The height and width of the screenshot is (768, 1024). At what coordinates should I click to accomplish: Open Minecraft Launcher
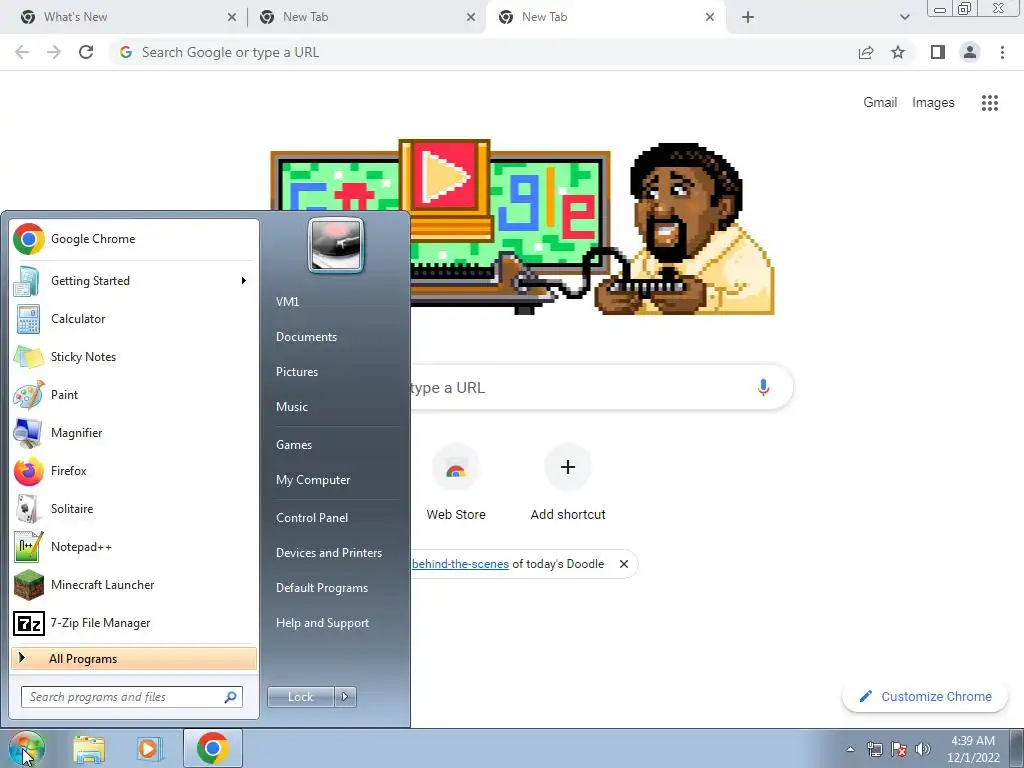tap(134, 584)
